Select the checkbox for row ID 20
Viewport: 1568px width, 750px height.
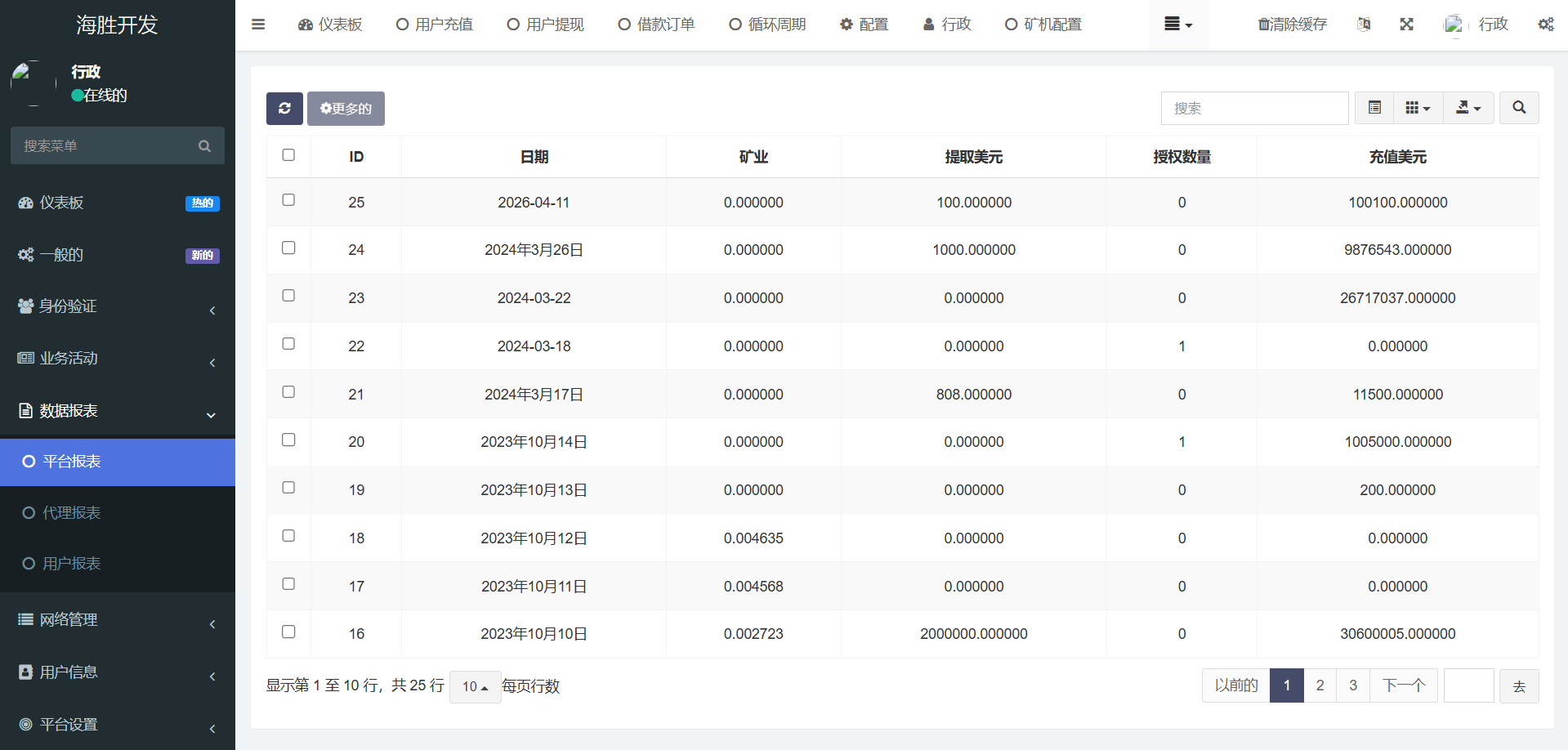click(288, 440)
